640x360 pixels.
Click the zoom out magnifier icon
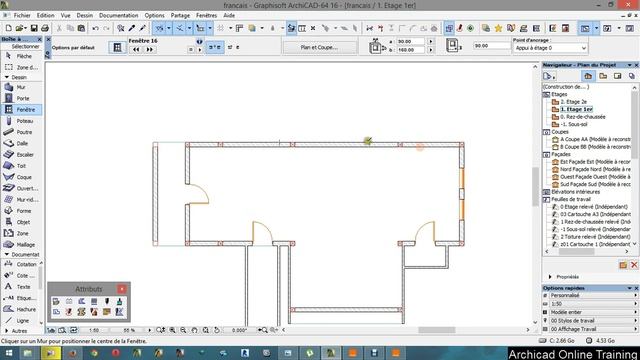[x=183, y=330]
